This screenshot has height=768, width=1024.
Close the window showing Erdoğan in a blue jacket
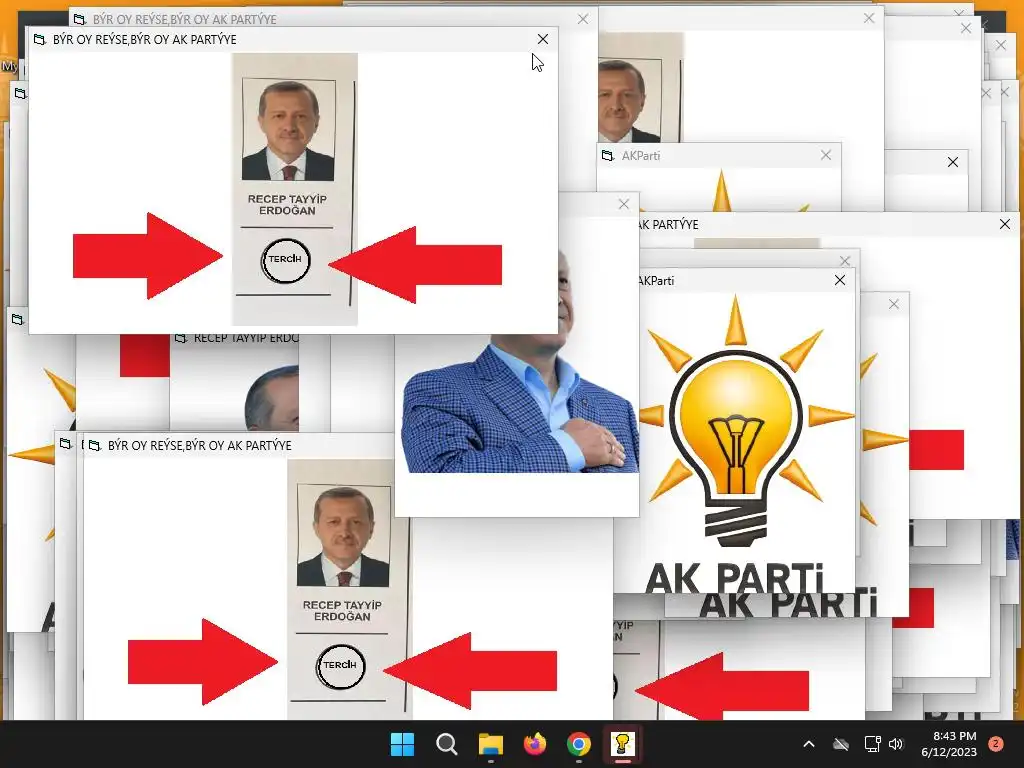(624, 204)
